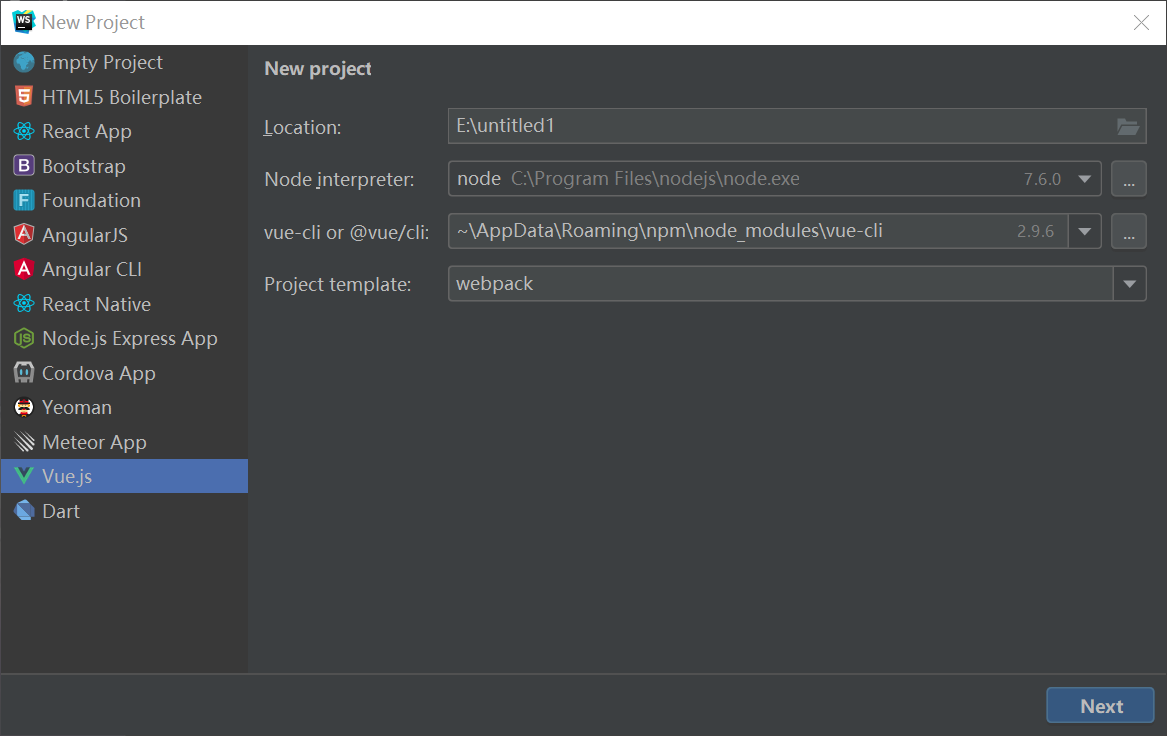Select the Empty Project globe icon

(x=24, y=63)
